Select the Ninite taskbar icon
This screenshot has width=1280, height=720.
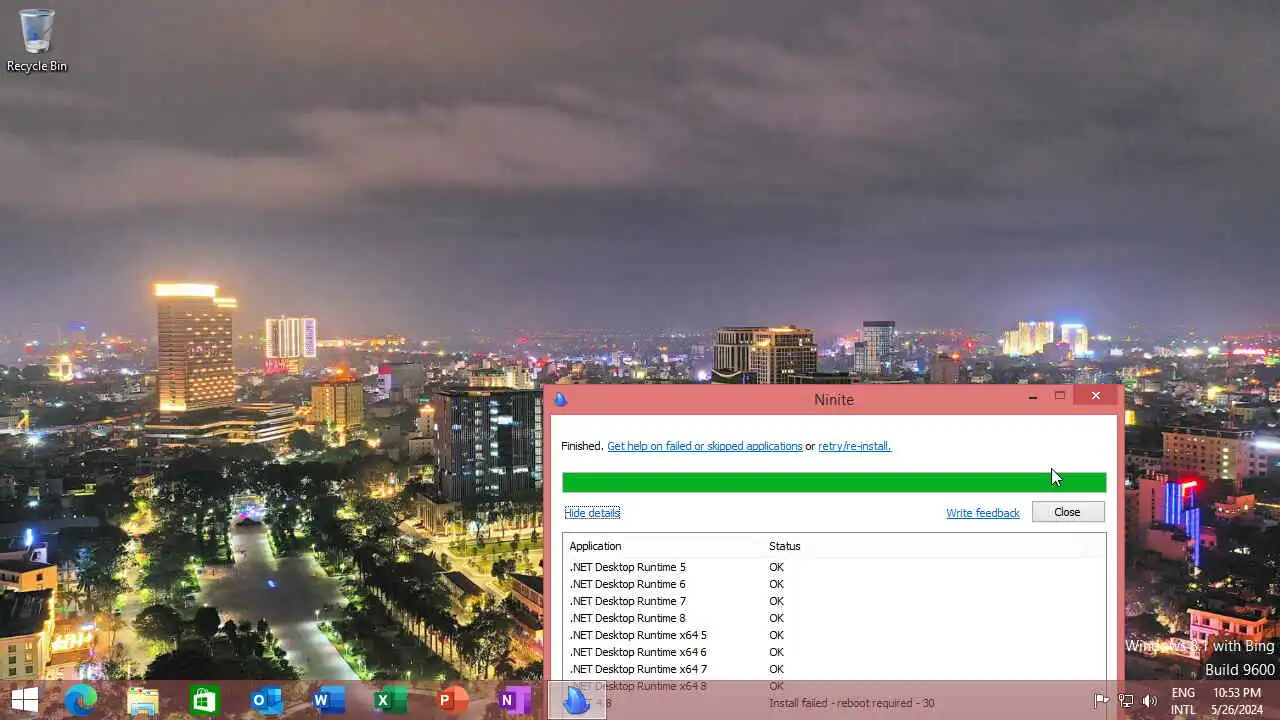tap(577, 700)
